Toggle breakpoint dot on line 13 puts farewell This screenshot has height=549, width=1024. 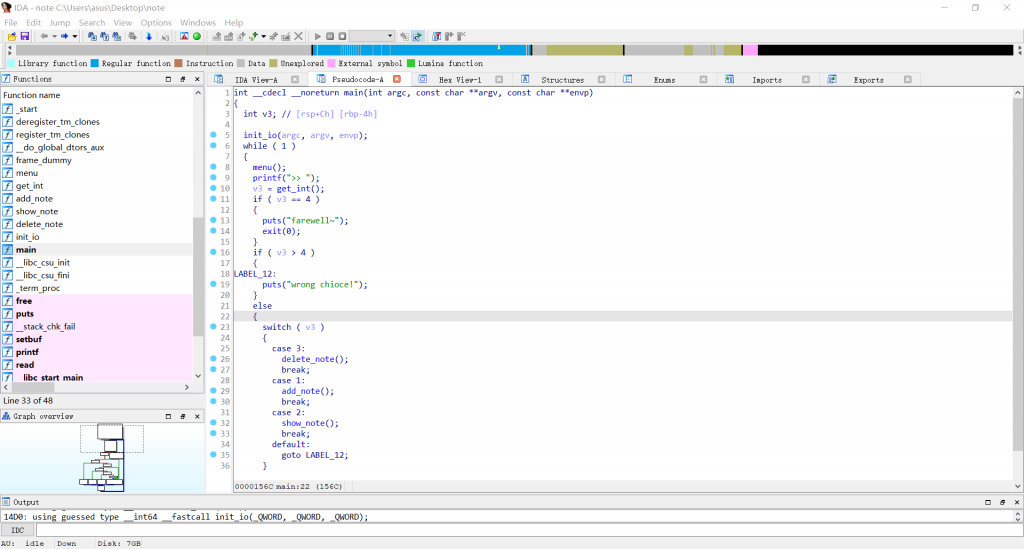[x=214, y=220]
